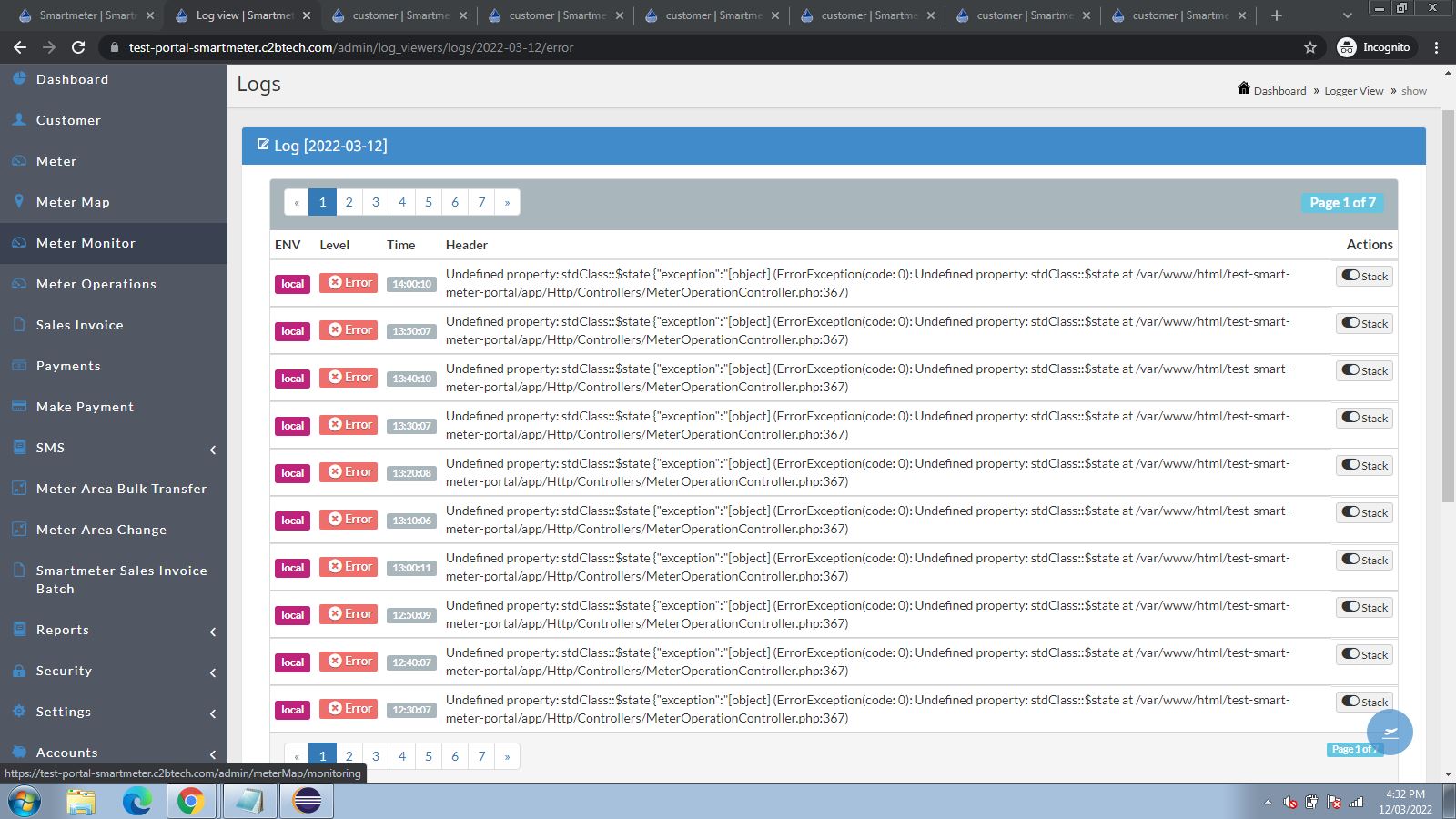Click the Meter gauge icon in sidebar
Viewport: 1456px width, 819px height.
(19, 160)
